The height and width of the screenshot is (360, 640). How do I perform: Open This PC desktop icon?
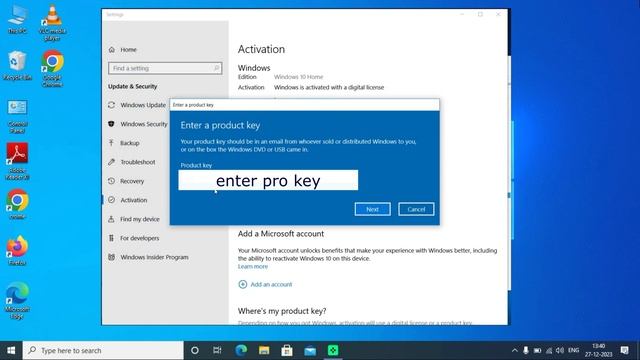(x=18, y=19)
